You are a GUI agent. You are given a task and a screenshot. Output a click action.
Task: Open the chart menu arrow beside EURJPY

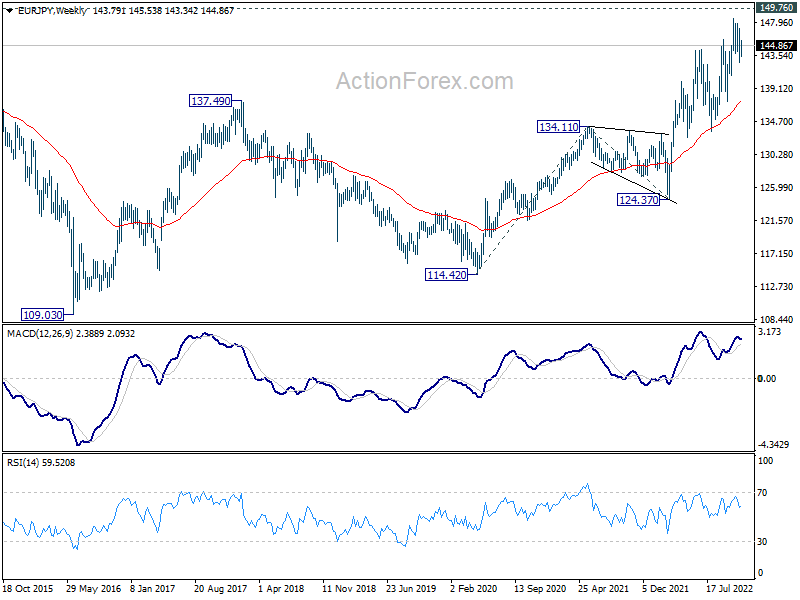click(x=10, y=11)
